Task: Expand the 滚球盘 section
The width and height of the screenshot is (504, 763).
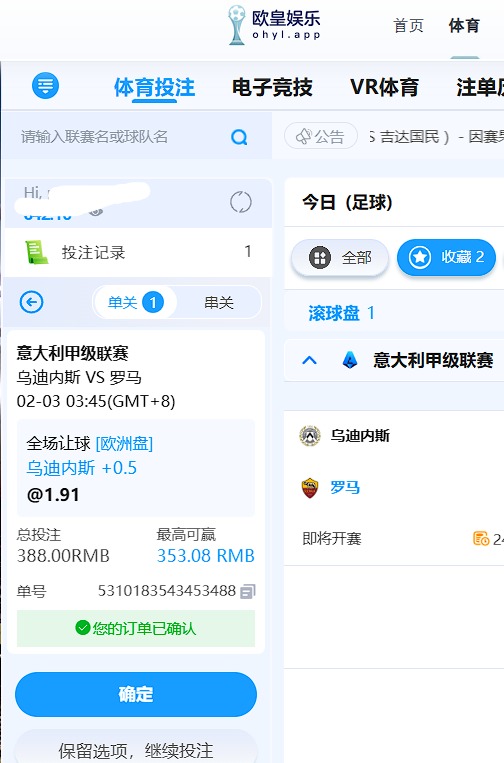Action: click(x=342, y=313)
